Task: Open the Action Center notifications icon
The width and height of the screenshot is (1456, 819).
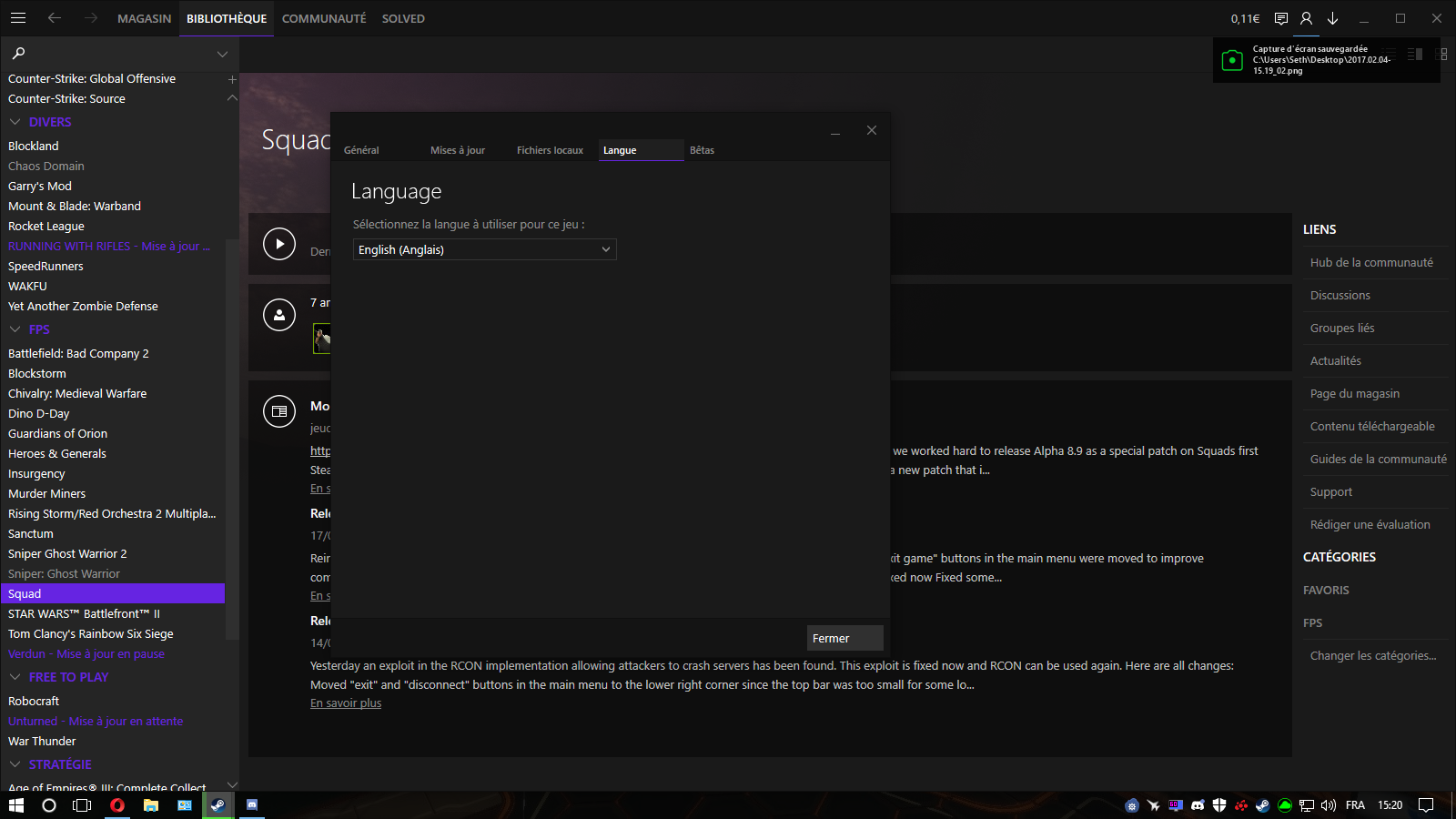Action: click(x=1426, y=805)
